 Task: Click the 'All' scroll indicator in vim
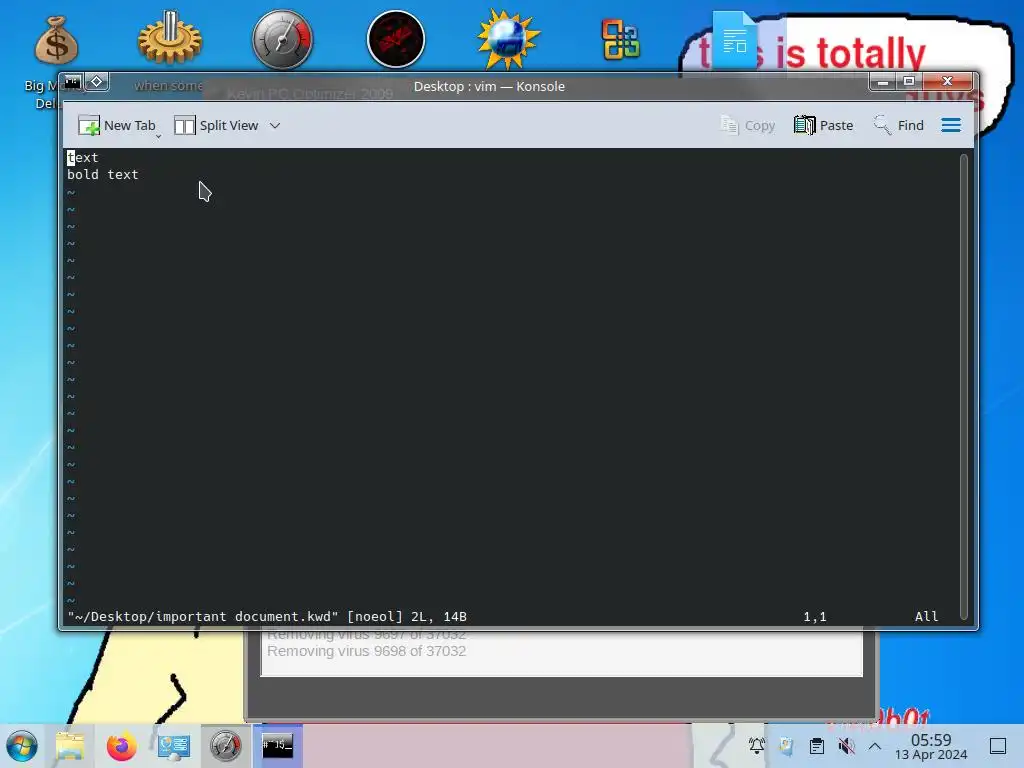click(926, 616)
